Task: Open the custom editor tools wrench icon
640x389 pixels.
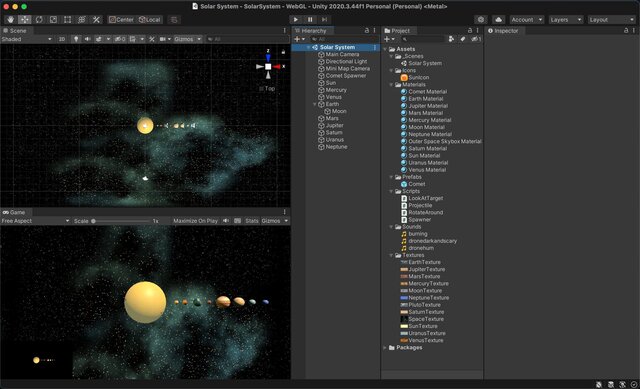Action: pos(96,20)
